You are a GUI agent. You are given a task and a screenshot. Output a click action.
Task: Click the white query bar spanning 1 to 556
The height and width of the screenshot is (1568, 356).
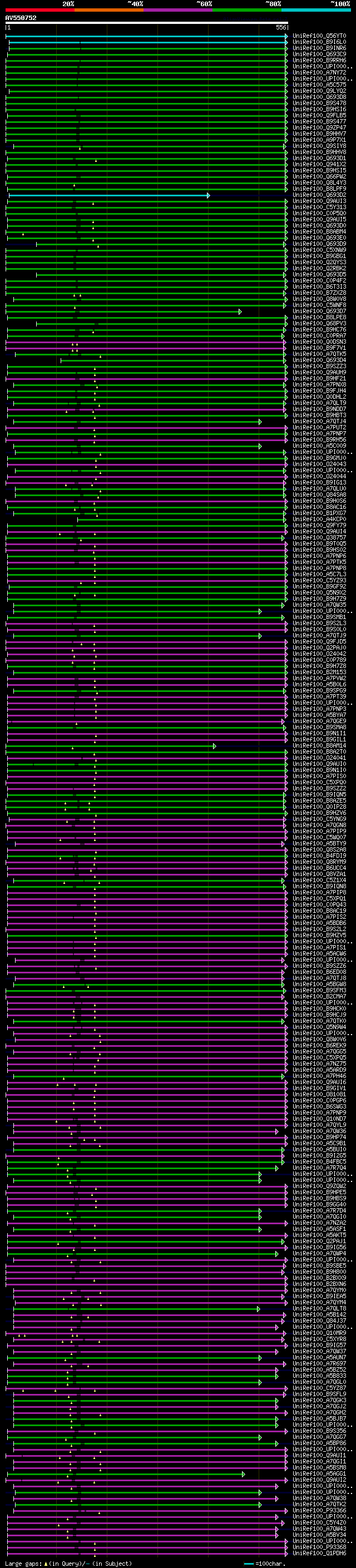[147, 22]
